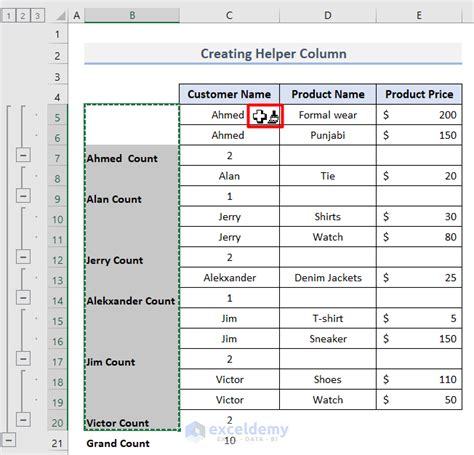Click the Select All corner triangle
Viewport: 474px width, 455px height.
pyautogui.click(x=60, y=16)
